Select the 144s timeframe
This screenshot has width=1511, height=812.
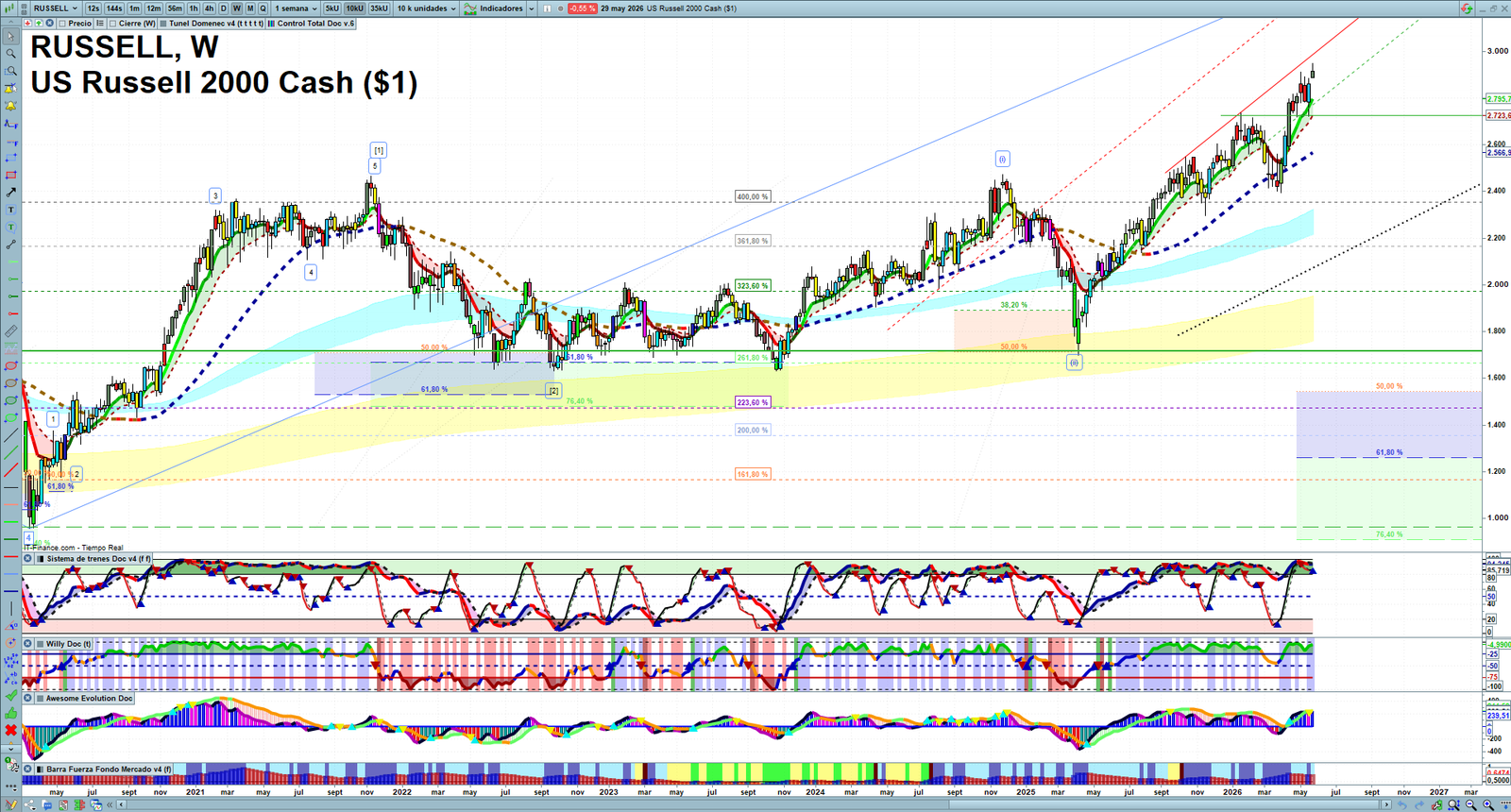(114, 8)
